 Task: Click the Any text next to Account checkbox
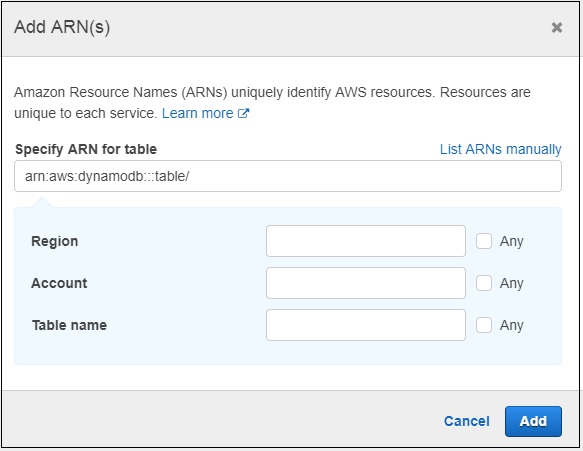512,283
